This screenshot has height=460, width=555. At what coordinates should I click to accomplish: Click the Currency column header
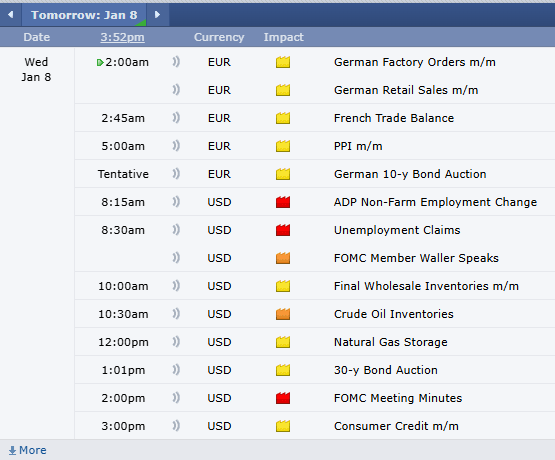(x=219, y=37)
